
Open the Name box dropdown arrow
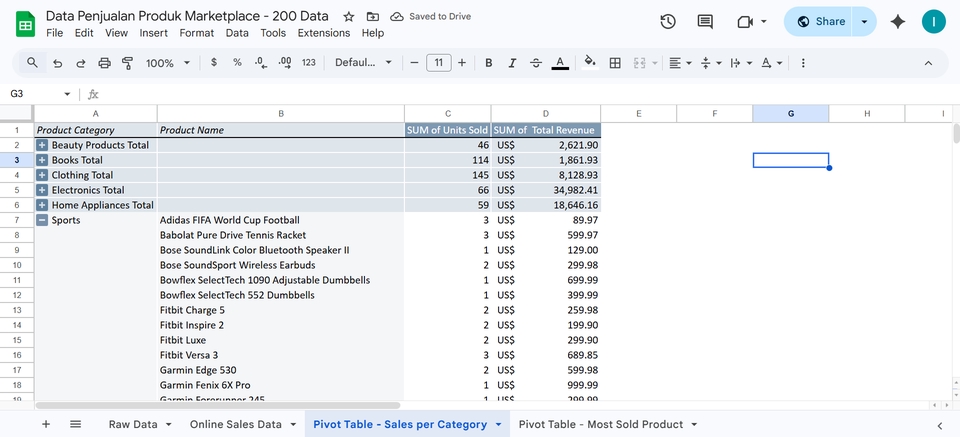[x=67, y=94]
